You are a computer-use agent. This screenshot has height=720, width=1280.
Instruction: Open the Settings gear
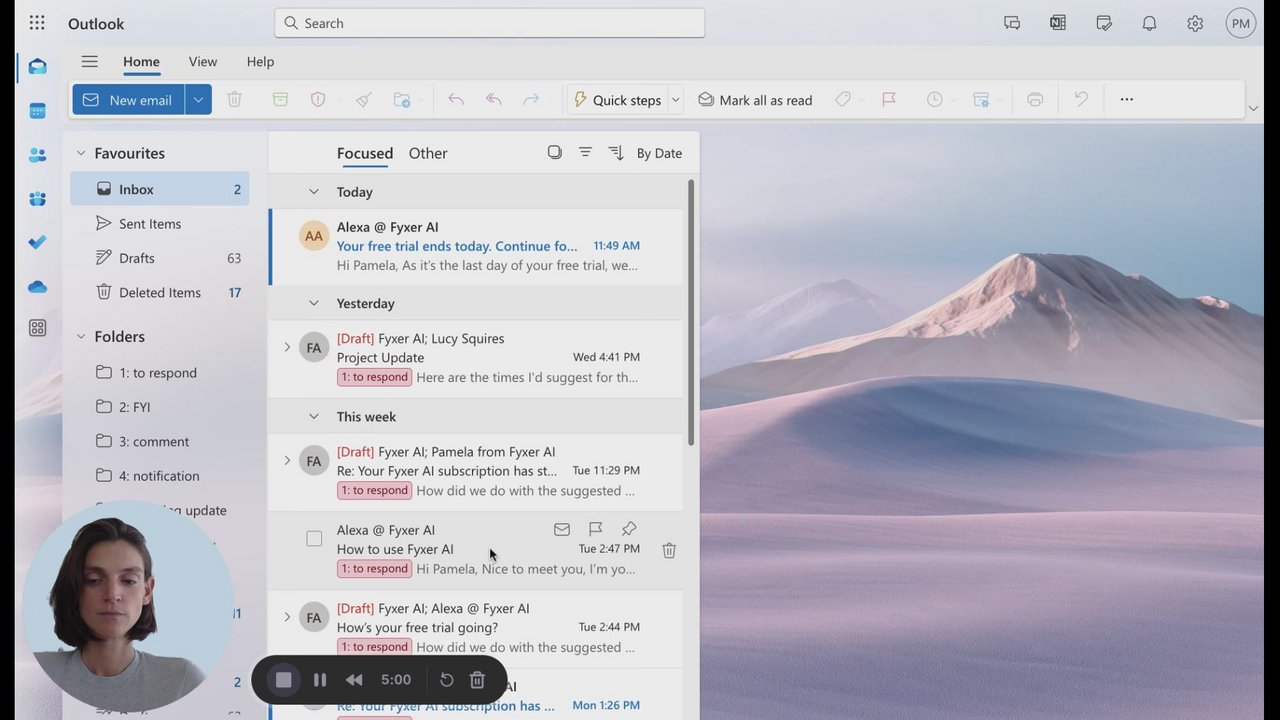pos(1195,23)
